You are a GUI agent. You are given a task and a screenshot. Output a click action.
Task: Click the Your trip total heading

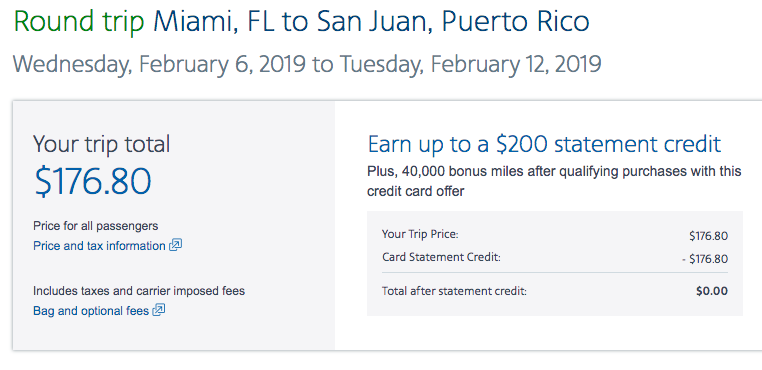click(102, 144)
